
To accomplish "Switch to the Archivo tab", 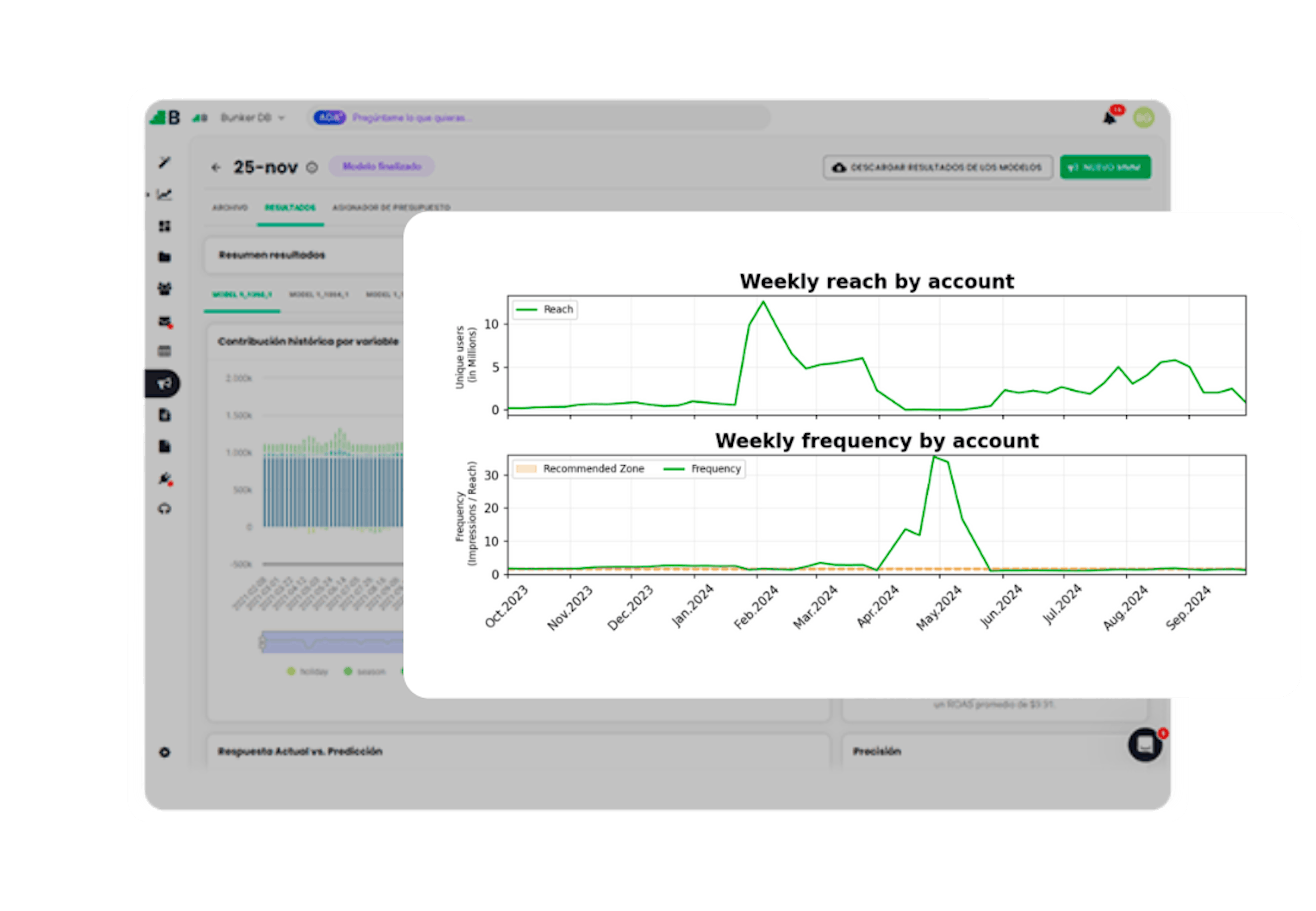I will click(230, 207).
